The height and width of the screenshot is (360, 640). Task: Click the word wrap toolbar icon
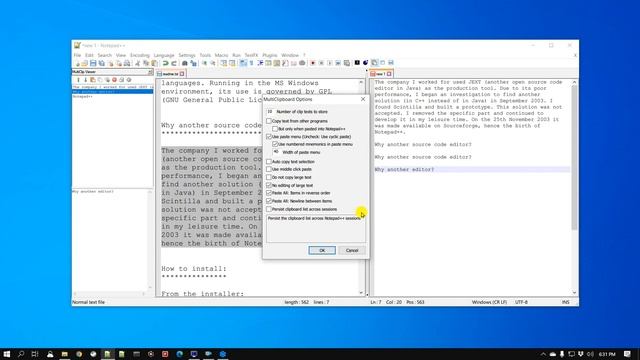(243, 63)
